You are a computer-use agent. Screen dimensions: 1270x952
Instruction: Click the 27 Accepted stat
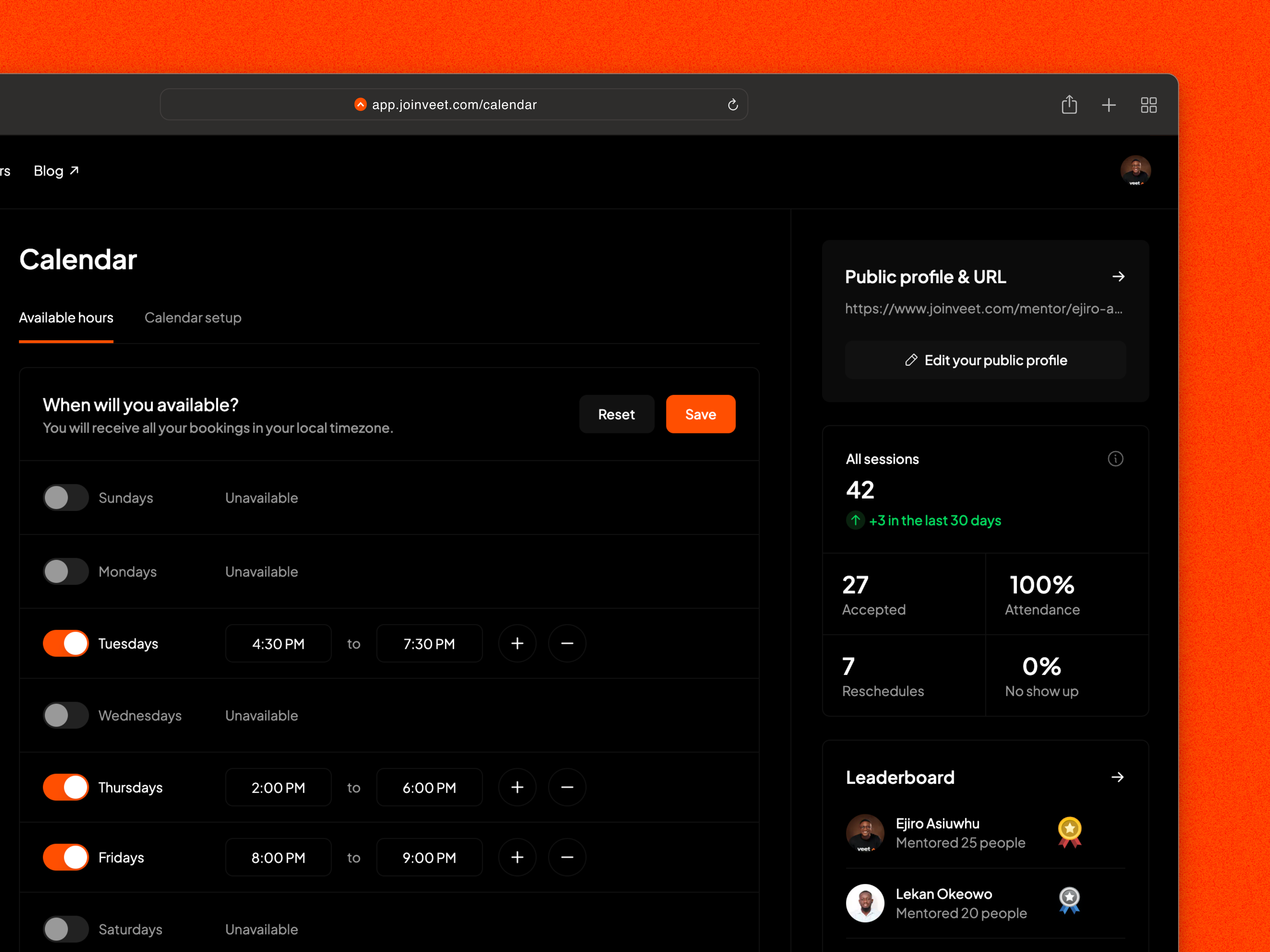click(904, 594)
